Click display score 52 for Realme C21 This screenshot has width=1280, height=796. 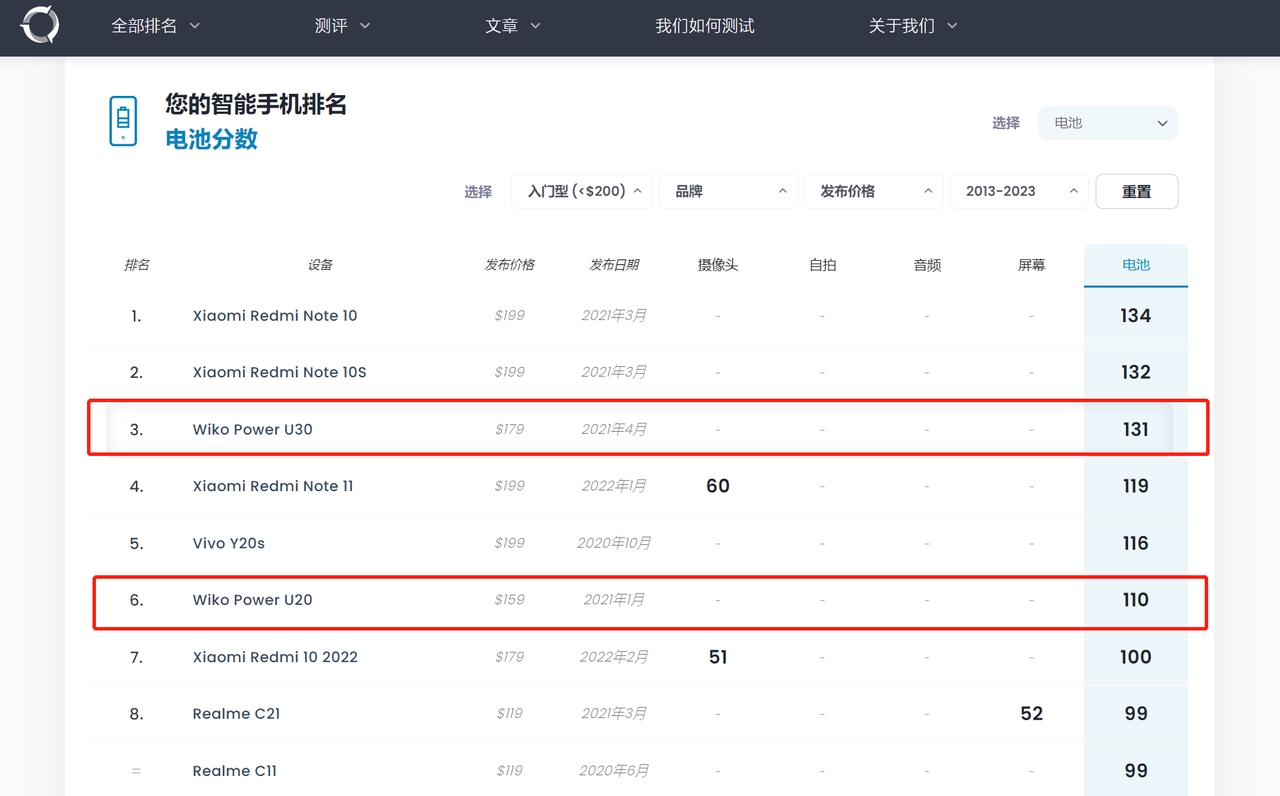click(x=1032, y=714)
